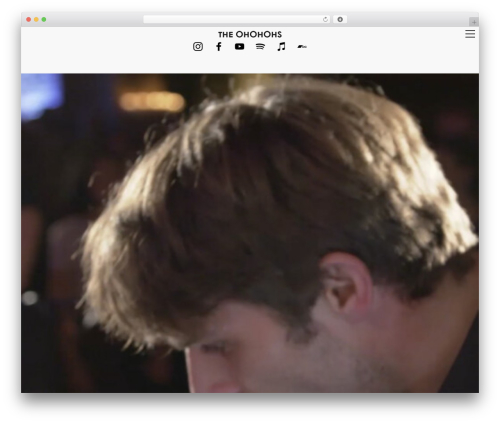The width and height of the screenshot is (500, 423).
Task: Close the browser window with red button
Action: (29, 19)
